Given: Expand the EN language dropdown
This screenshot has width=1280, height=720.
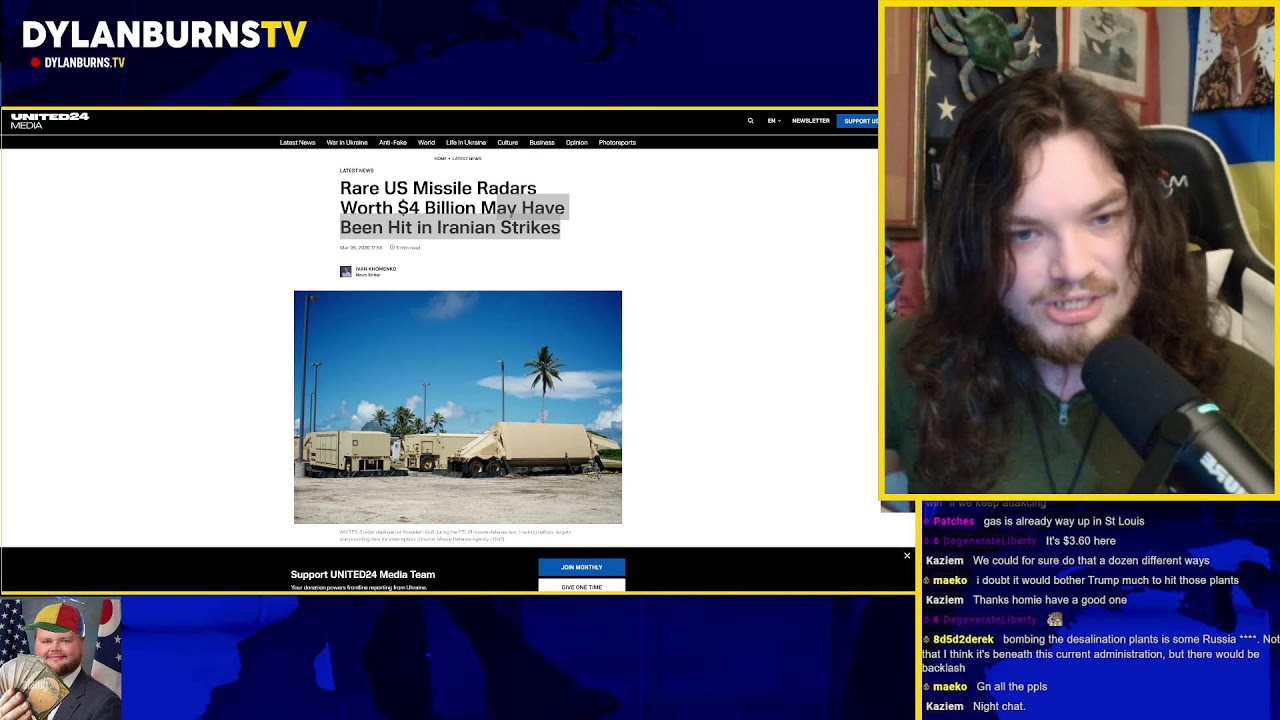Looking at the screenshot, I should 774,121.
